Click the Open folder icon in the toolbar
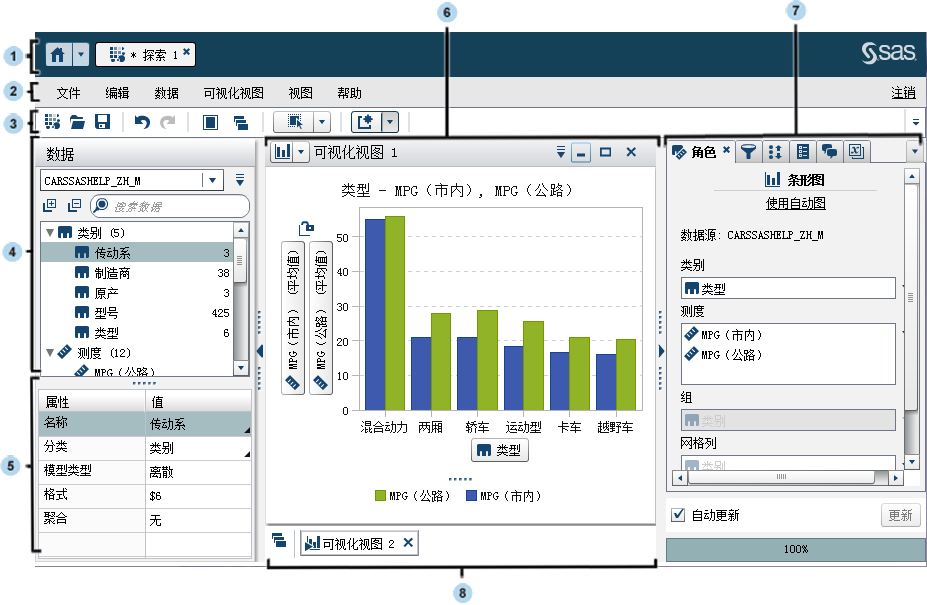This screenshot has width=927, height=605. (x=77, y=122)
